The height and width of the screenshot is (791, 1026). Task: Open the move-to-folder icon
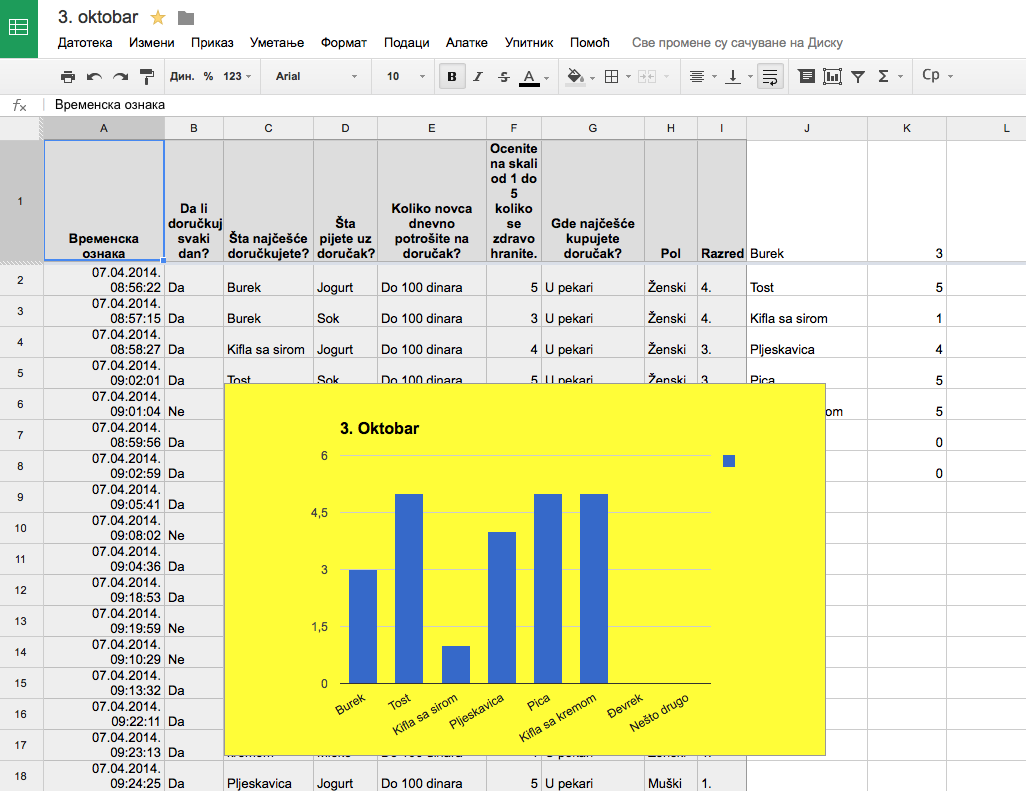click(x=186, y=18)
